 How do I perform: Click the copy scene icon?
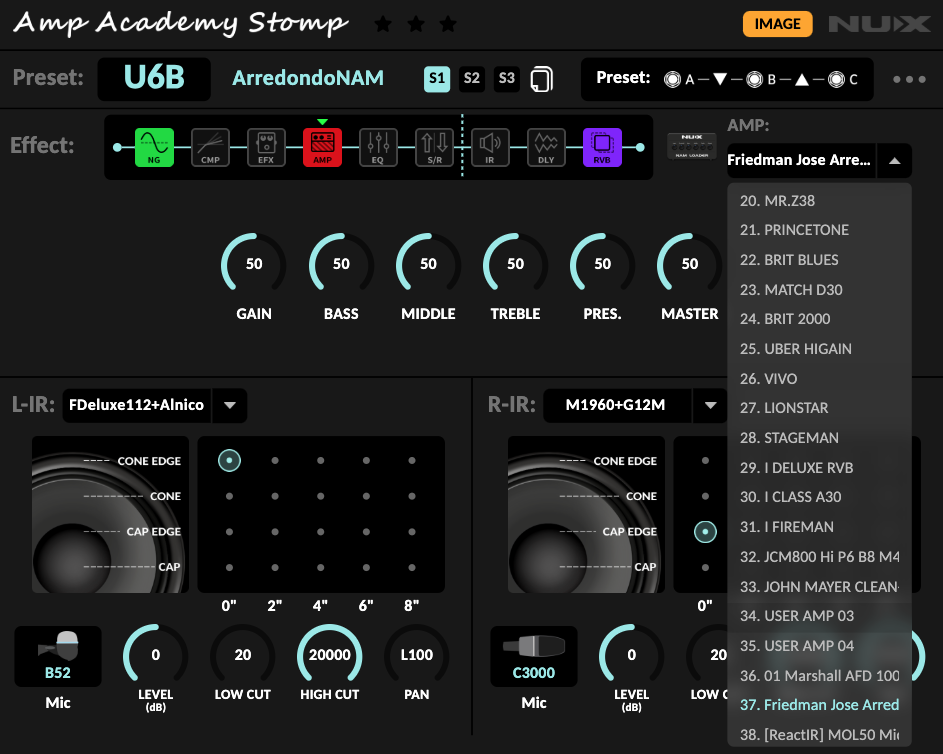coord(541,79)
